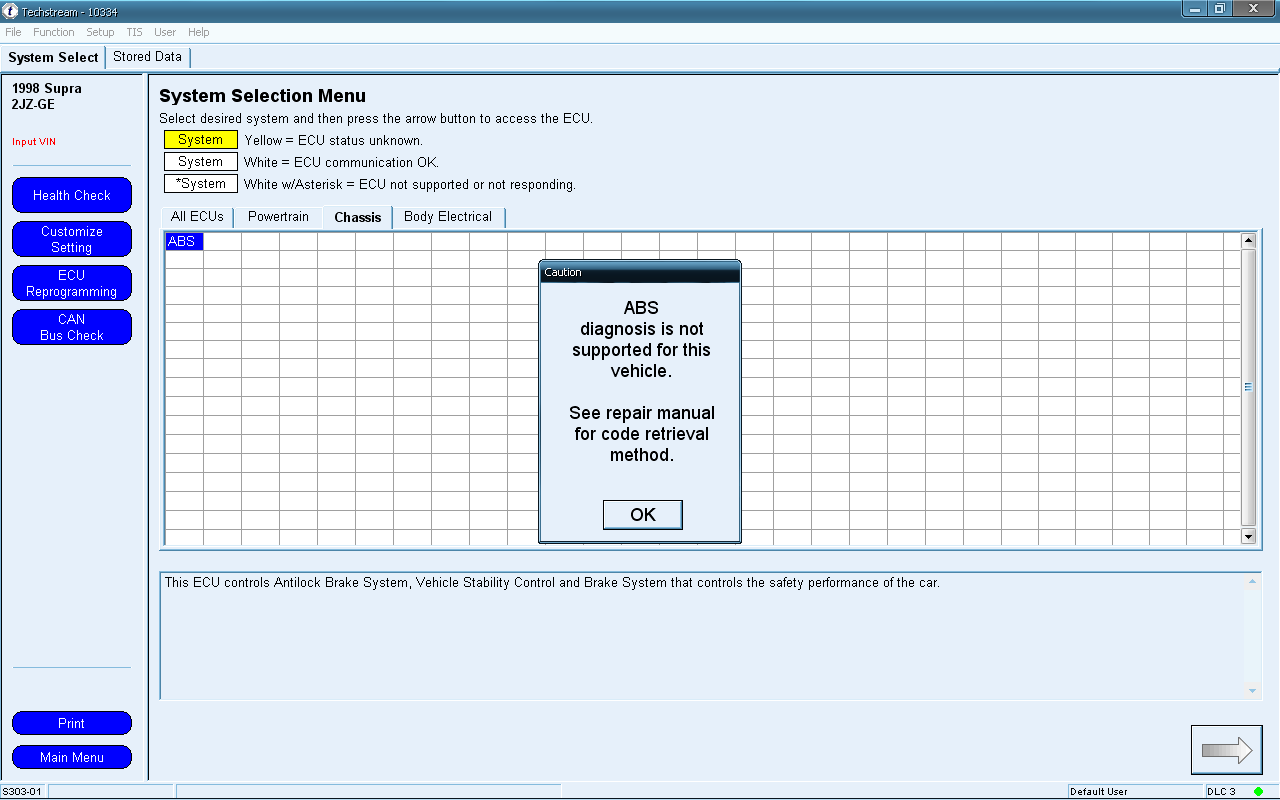This screenshot has width=1280, height=800.
Task: Open the Help menu
Action: (199, 32)
